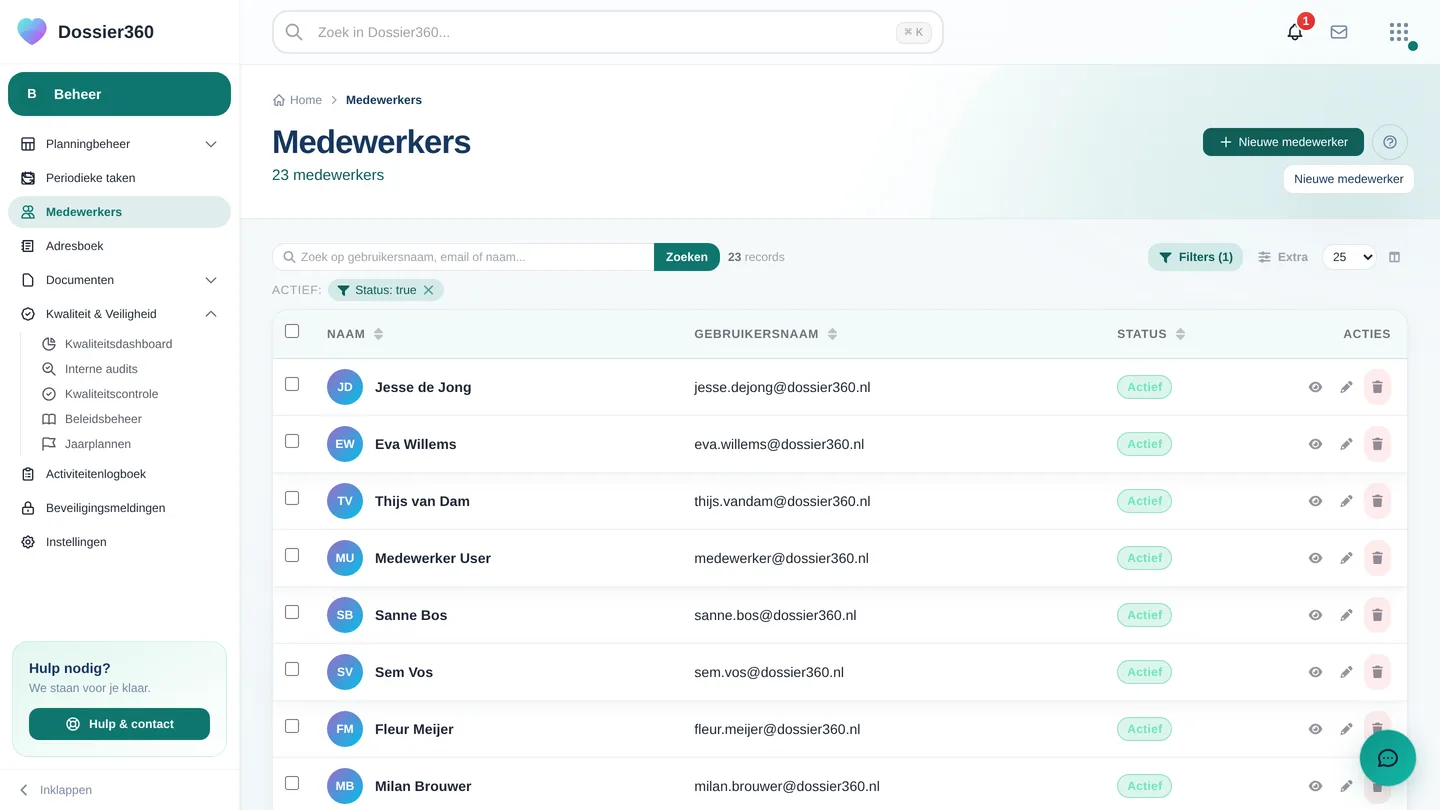1440x810 pixels.
Task: Edit Medewerker User with the pencil icon
Action: [1347, 558]
